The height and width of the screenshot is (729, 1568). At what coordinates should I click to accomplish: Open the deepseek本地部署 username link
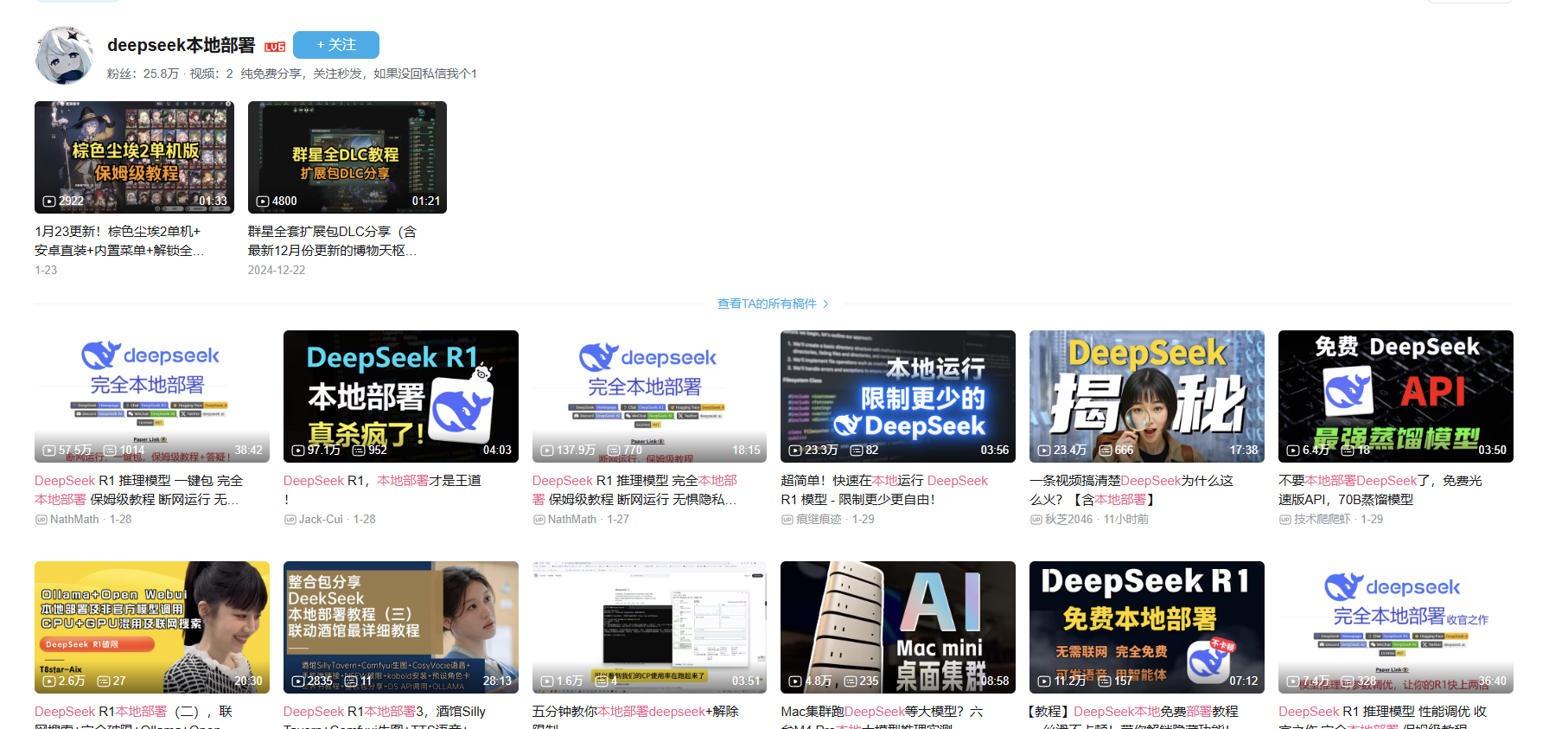pos(181,45)
